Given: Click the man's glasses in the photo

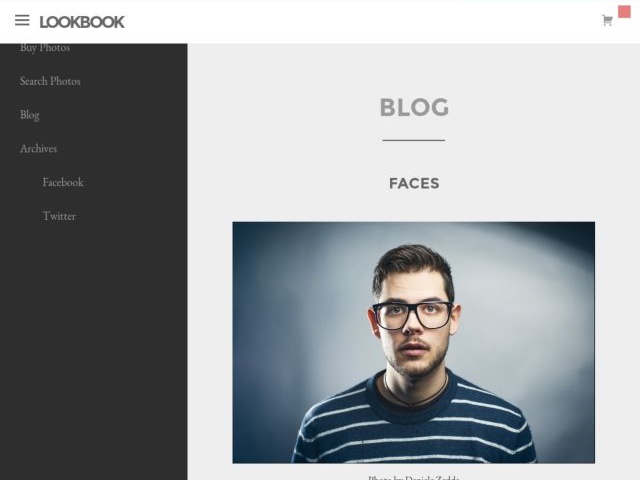Looking at the screenshot, I should pos(413,314).
